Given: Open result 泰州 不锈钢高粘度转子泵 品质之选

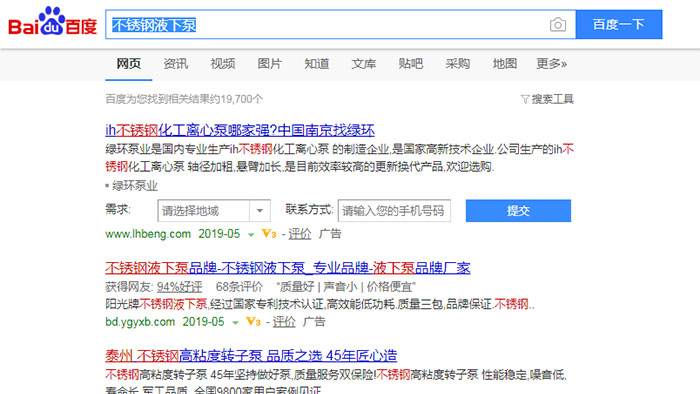Looking at the screenshot, I should [x=251, y=356].
